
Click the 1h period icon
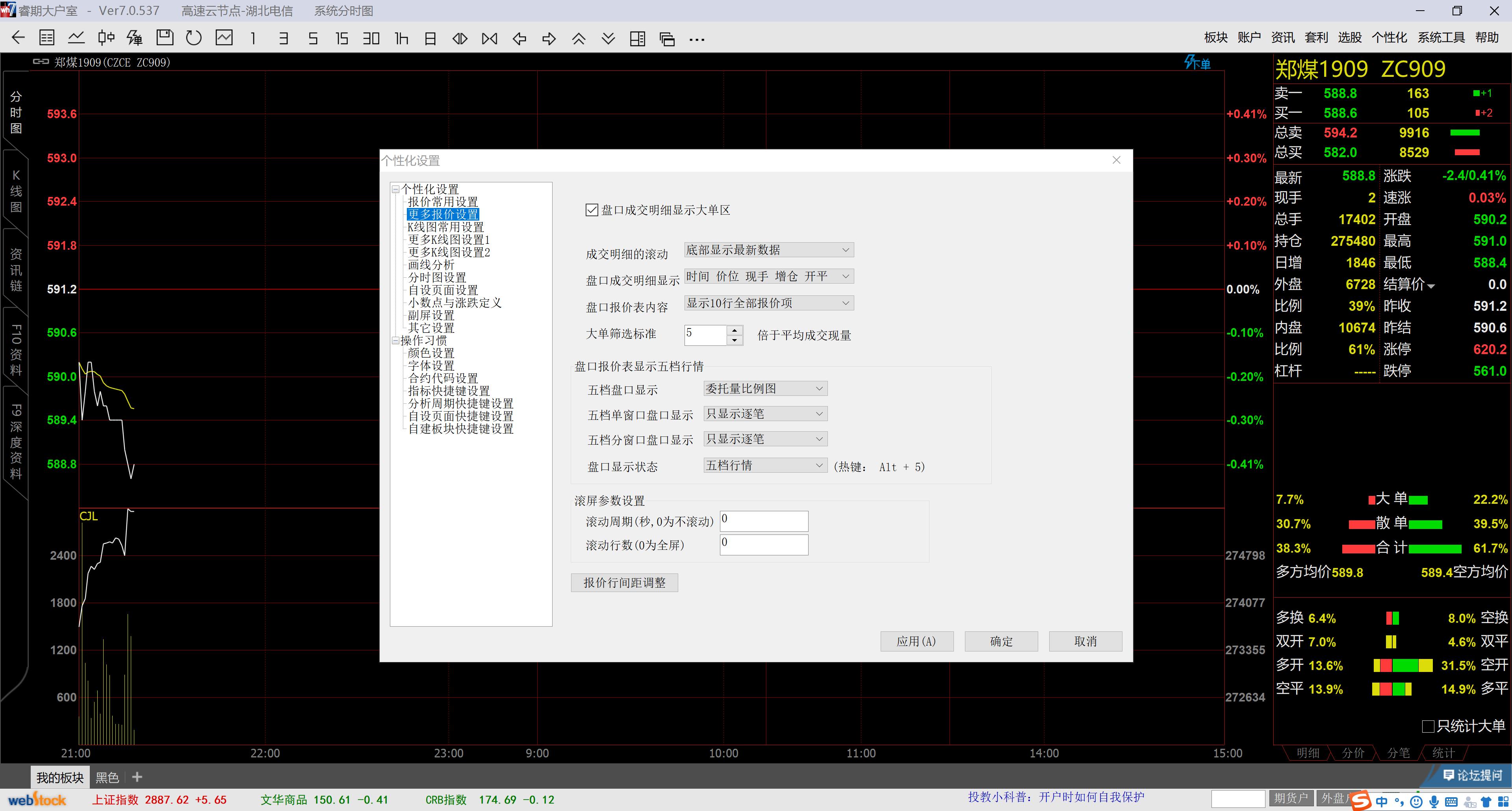click(x=401, y=39)
